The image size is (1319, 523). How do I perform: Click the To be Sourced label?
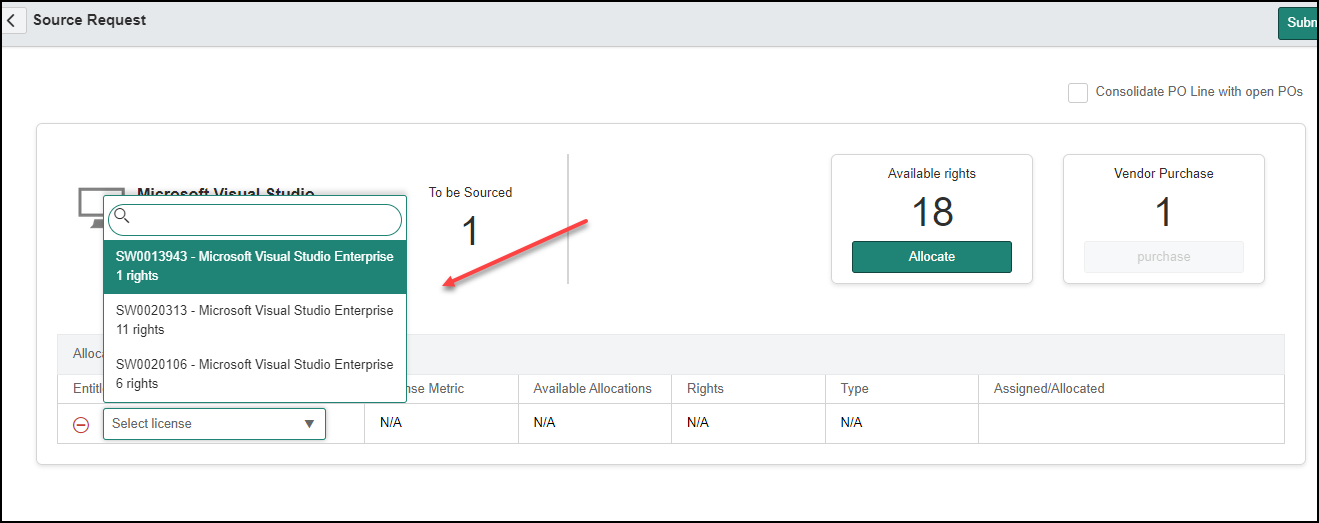click(x=470, y=192)
